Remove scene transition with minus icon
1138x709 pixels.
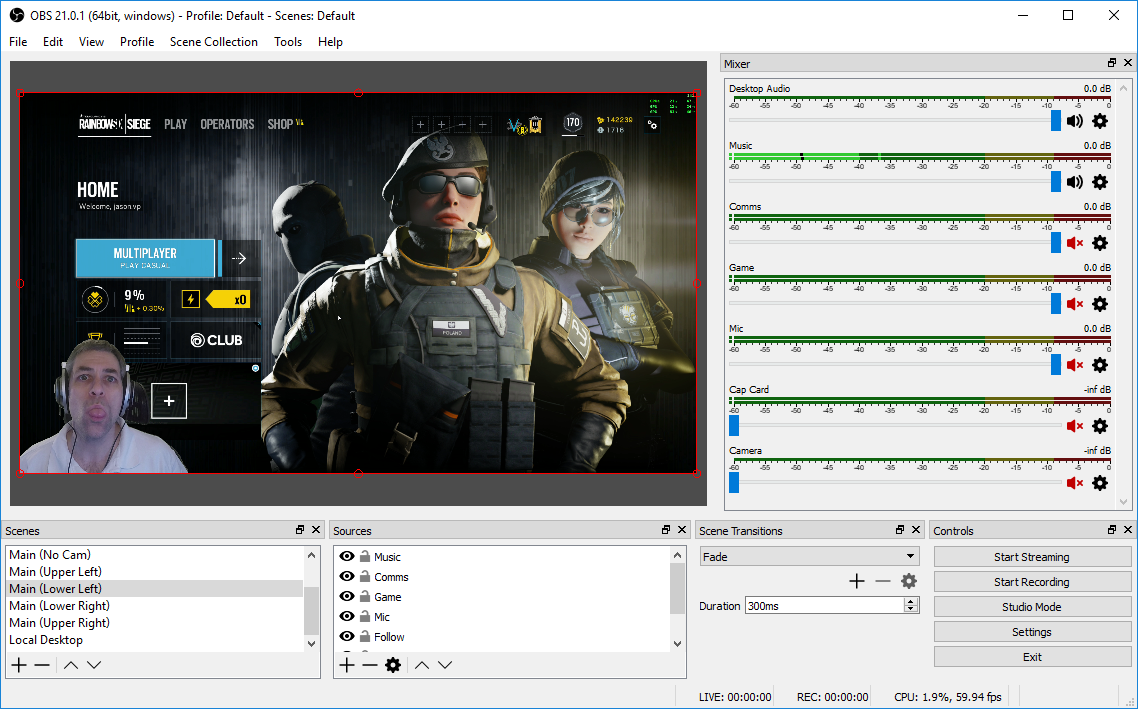(x=883, y=581)
